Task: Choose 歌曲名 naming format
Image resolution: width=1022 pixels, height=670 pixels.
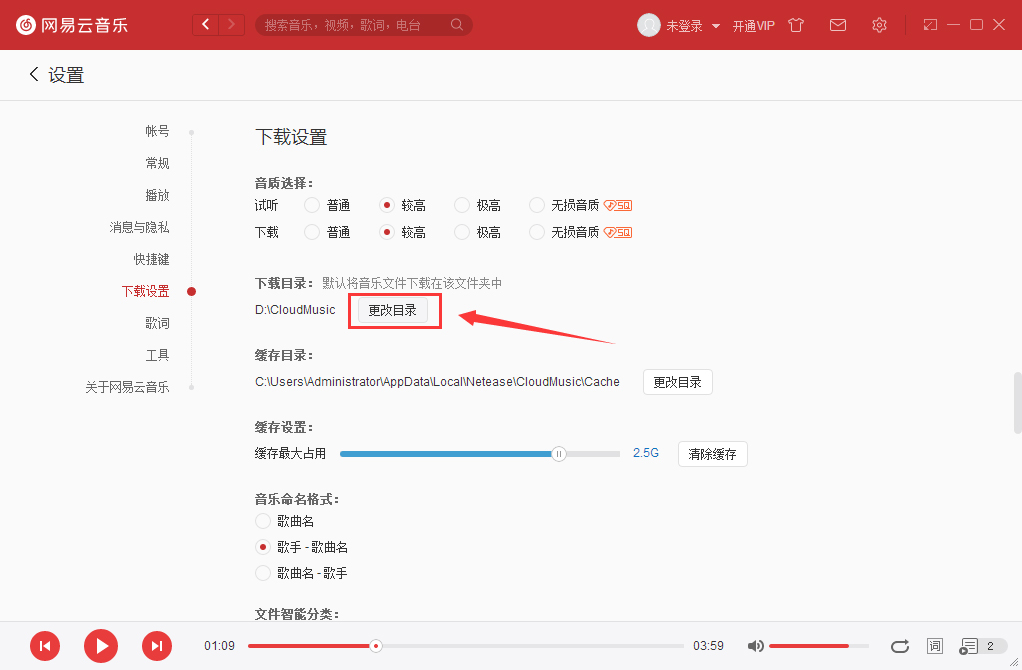Action: [x=263, y=520]
